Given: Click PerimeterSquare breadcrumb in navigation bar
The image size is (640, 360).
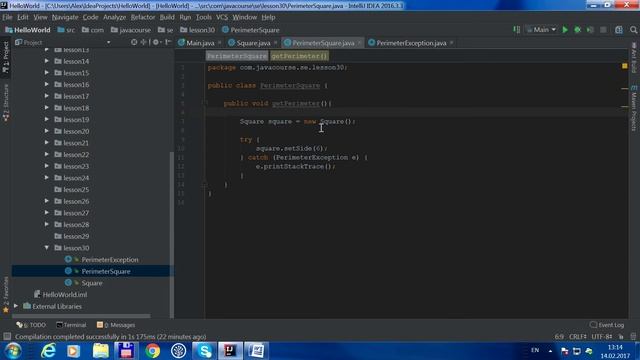Looking at the screenshot, I should coord(251,30).
